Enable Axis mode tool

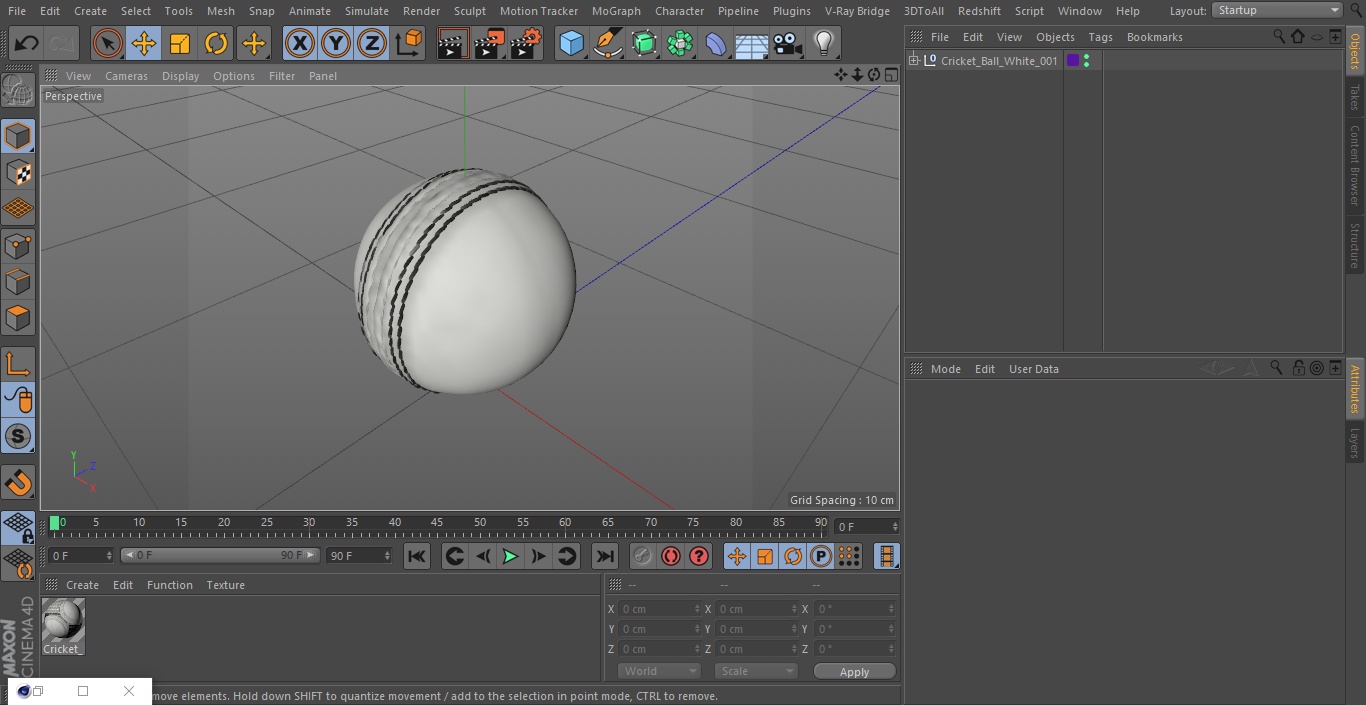point(18,364)
